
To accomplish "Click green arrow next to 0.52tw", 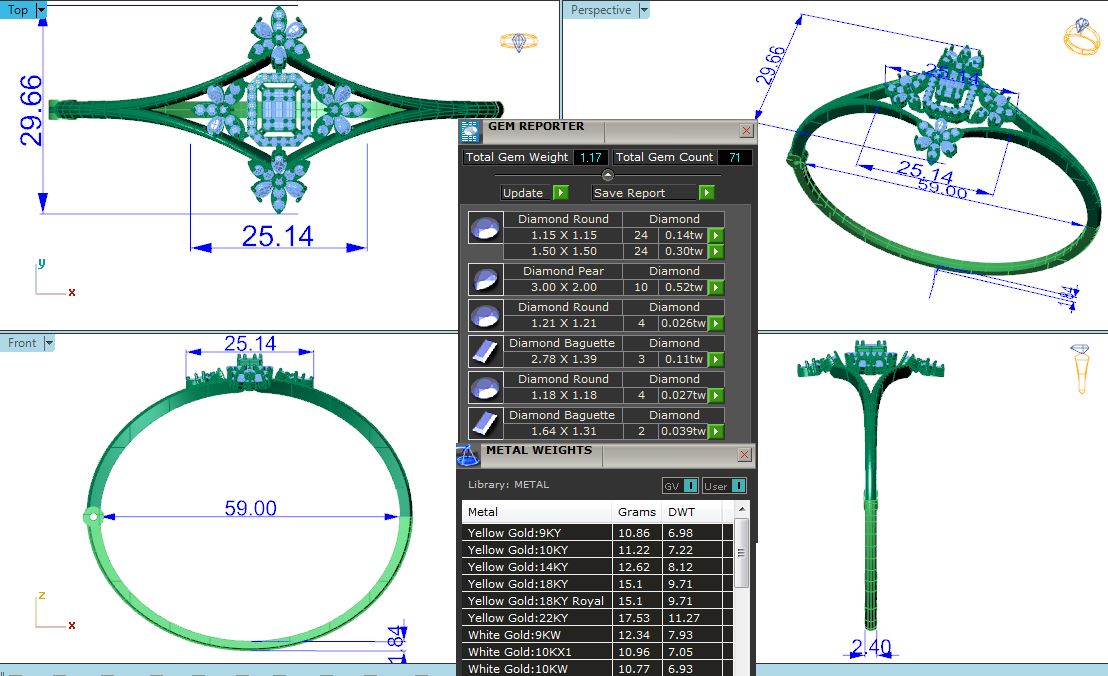I will (715, 288).
